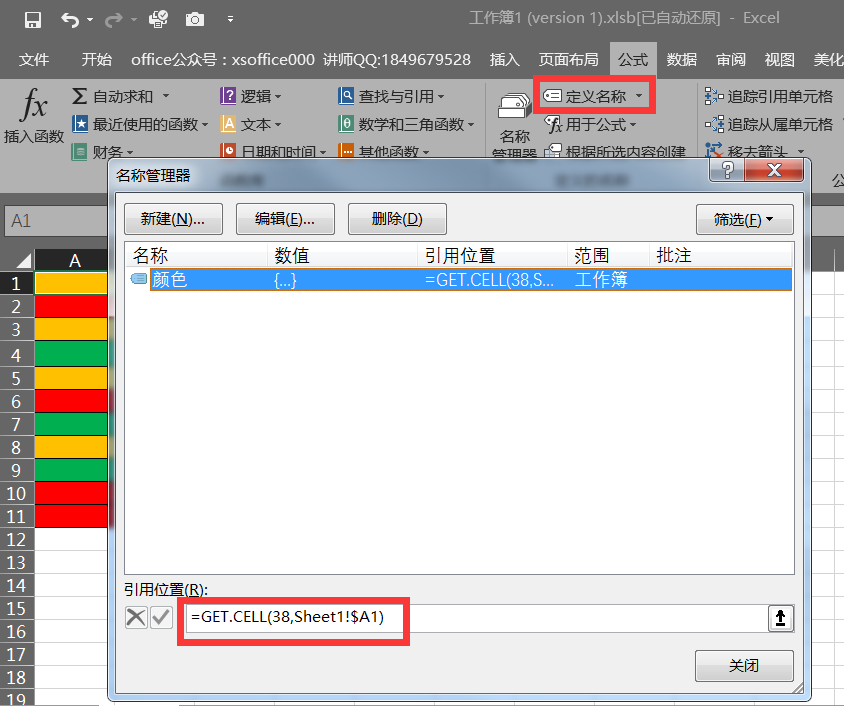The height and width of the screenshot is (706, 844).
Task: Open the Lookup & Reference (查找与引用) dropdown
Action: [x=439, y=96]
